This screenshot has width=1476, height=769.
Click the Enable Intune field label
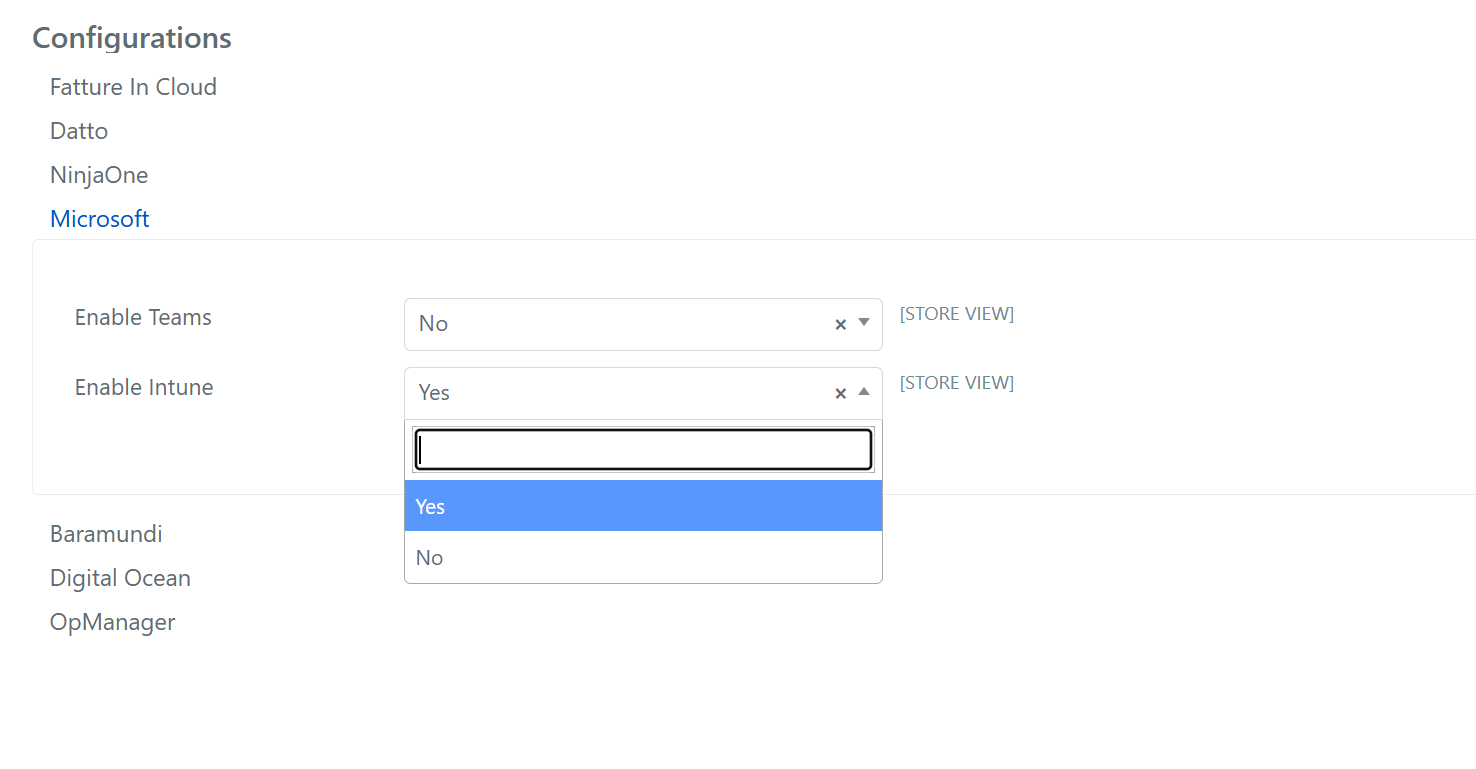[144, 387]
